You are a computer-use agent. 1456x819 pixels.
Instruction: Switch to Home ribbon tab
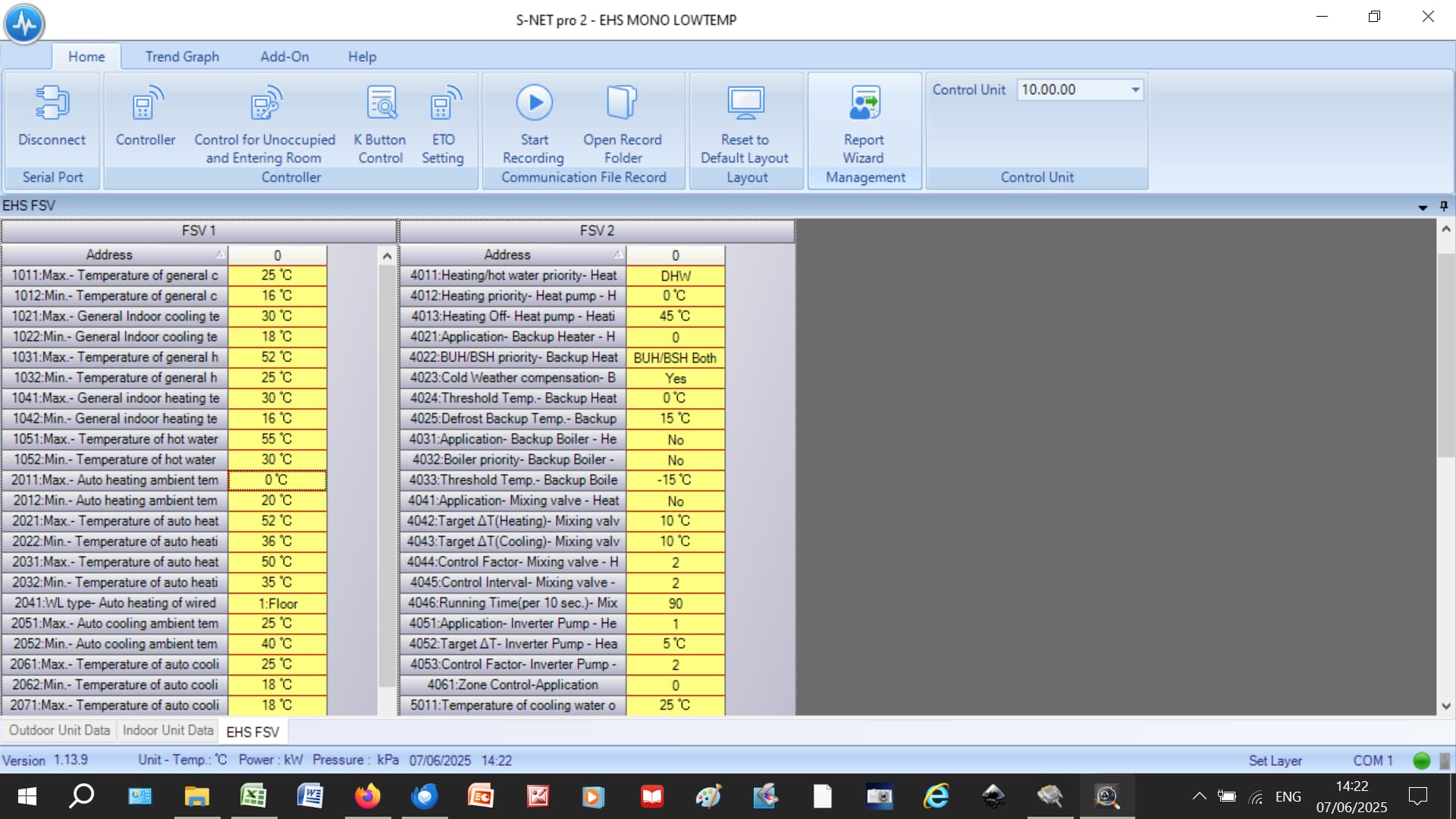(86, 57)
